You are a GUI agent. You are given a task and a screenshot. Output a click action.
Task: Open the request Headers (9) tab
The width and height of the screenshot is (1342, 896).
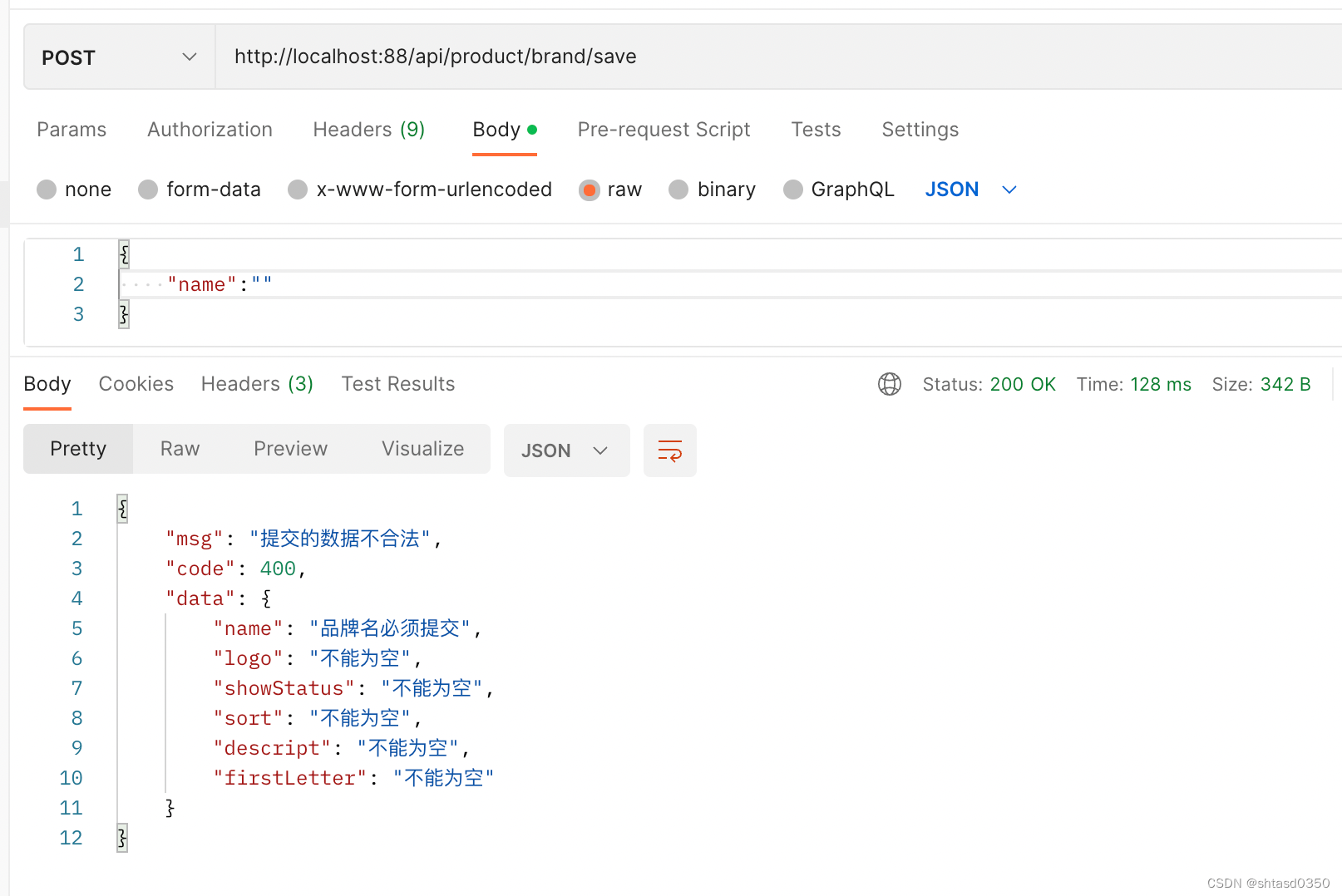tap(368, 130)
